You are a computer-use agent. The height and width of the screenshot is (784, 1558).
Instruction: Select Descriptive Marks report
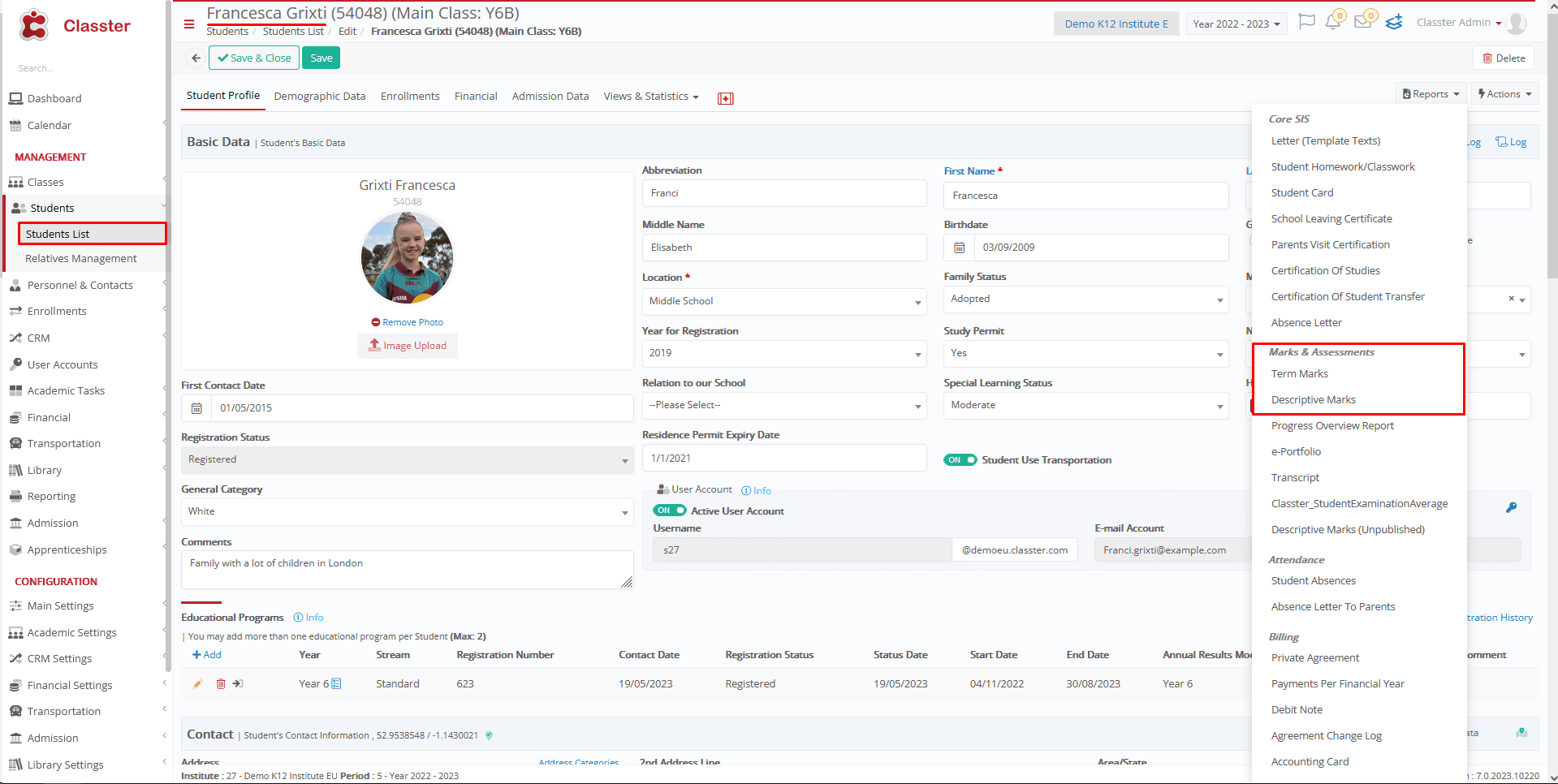pyautogui.click(x=1314, y=400)
